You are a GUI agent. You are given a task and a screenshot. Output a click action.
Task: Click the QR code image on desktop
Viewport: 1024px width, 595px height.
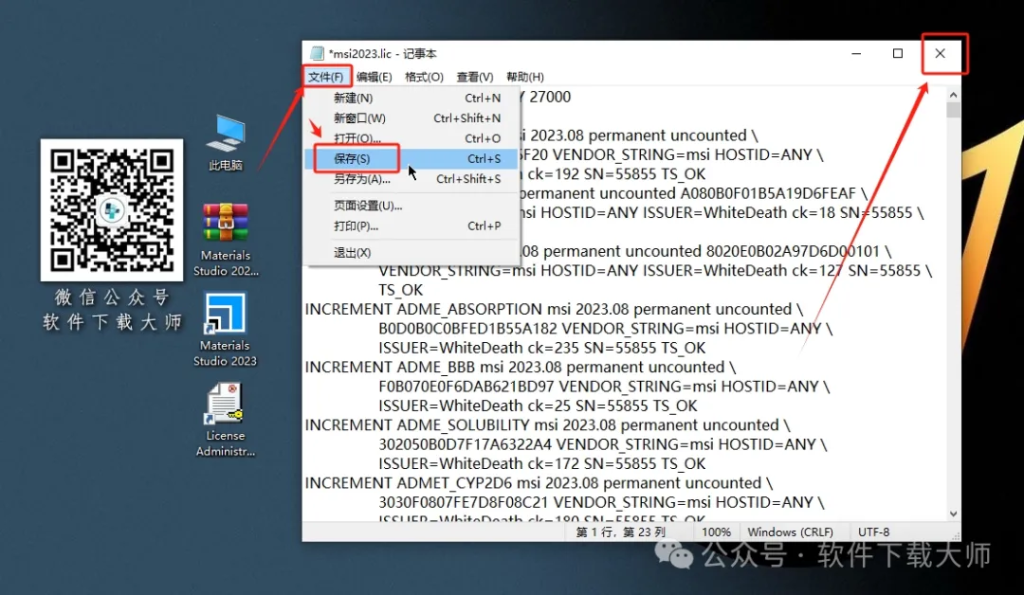tap(111, 210)
